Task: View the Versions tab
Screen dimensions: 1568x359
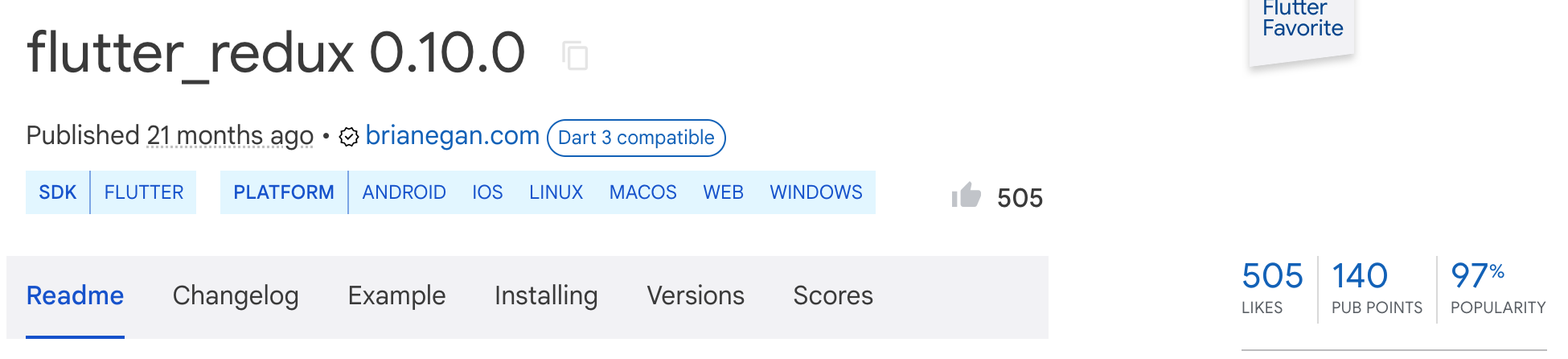Action: 696,295
